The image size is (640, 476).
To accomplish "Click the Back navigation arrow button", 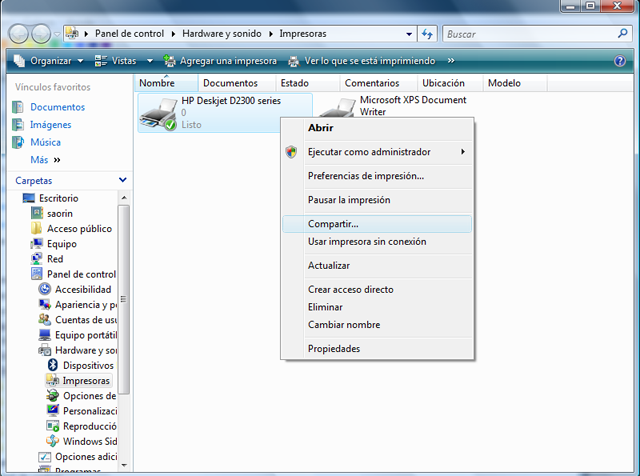I will [19, 34].
